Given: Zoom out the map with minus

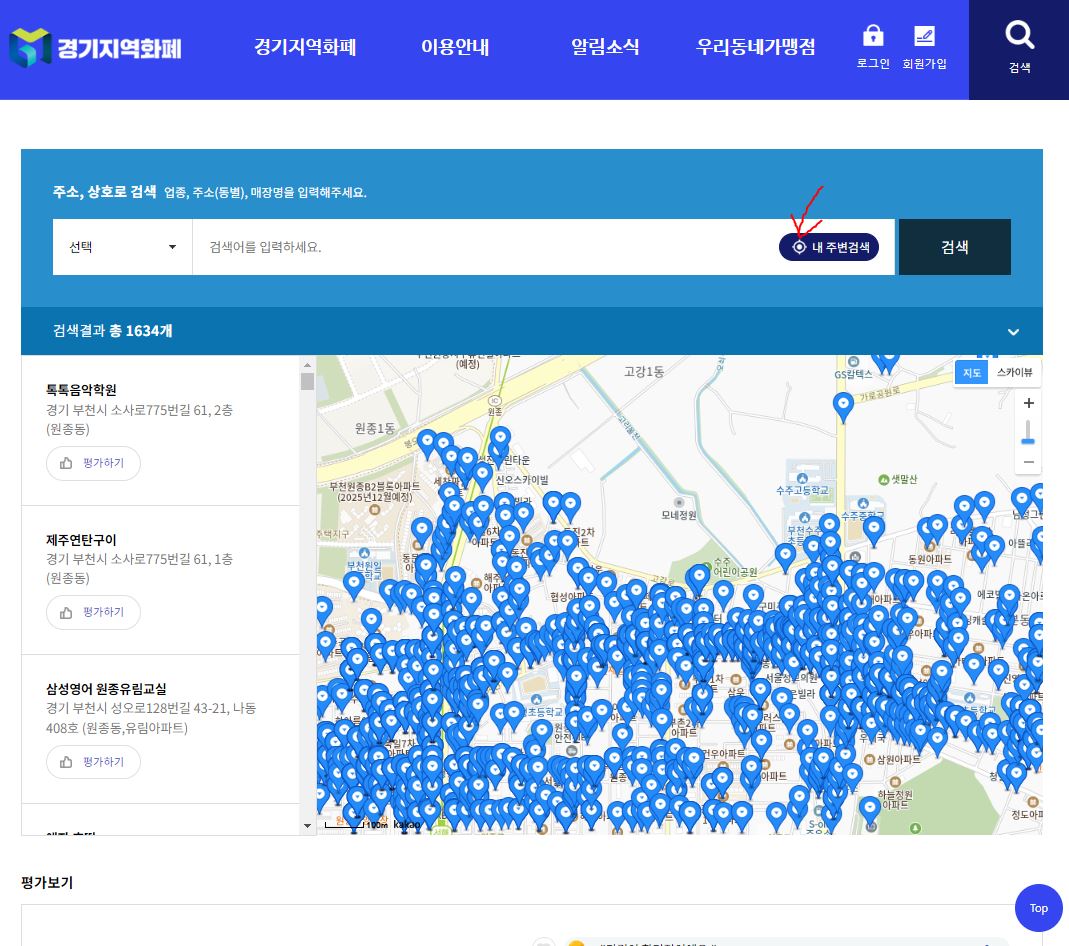Looking at the screenshot, I should (1029, 462).
